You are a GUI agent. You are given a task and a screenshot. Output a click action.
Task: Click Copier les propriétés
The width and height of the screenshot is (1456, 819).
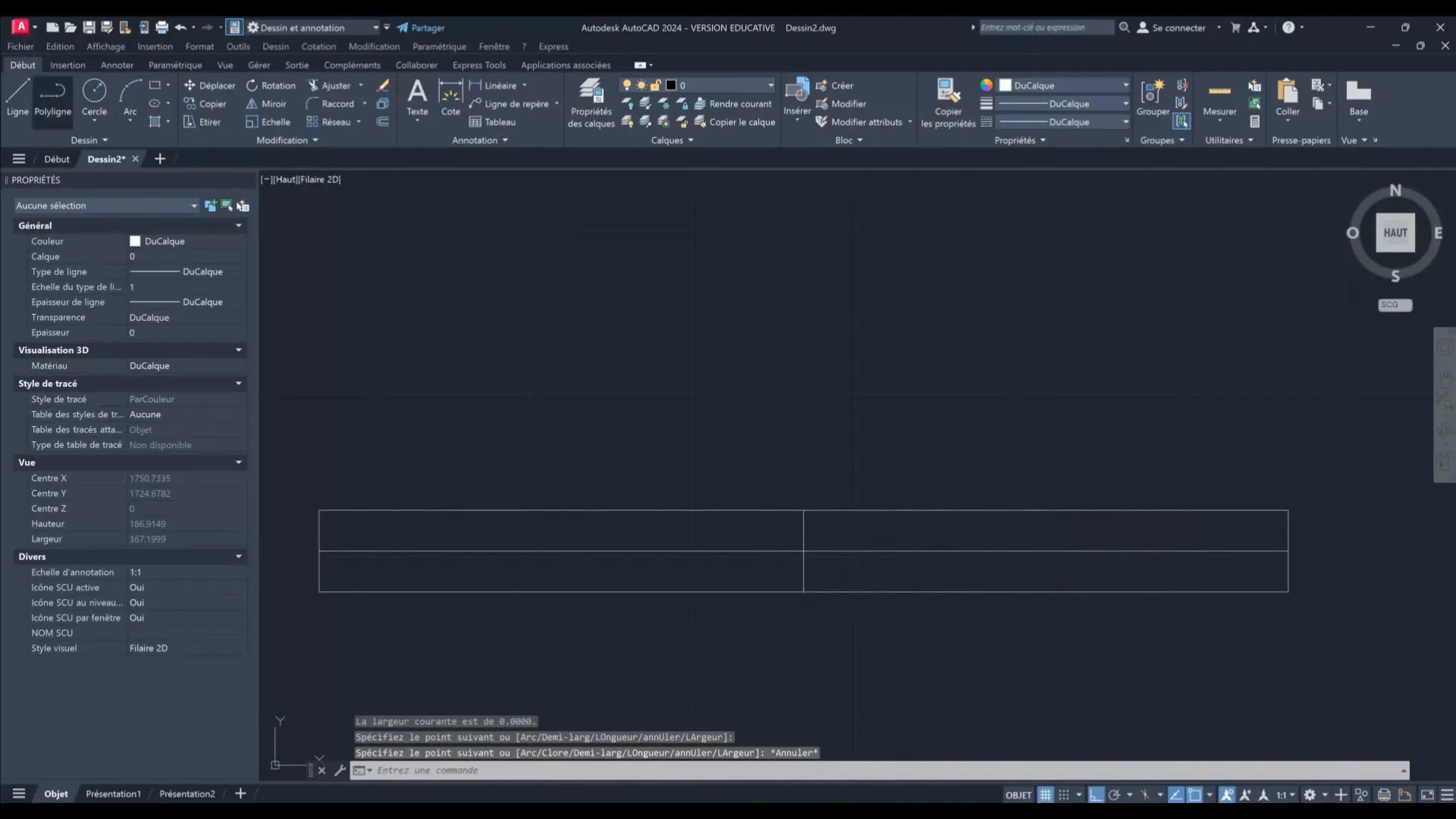tap(948, 103)
